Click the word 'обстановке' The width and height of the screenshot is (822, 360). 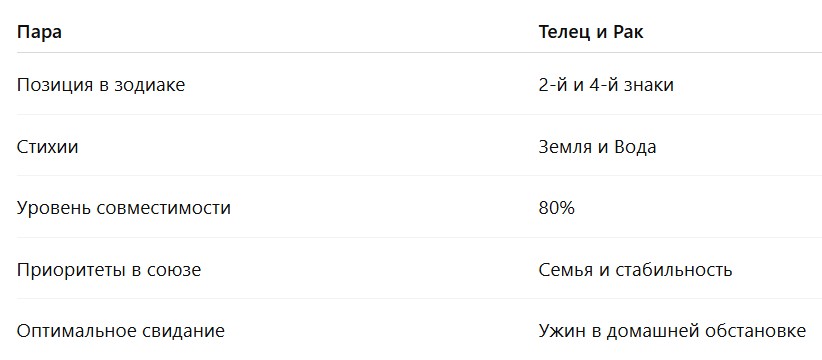point(755,331)
